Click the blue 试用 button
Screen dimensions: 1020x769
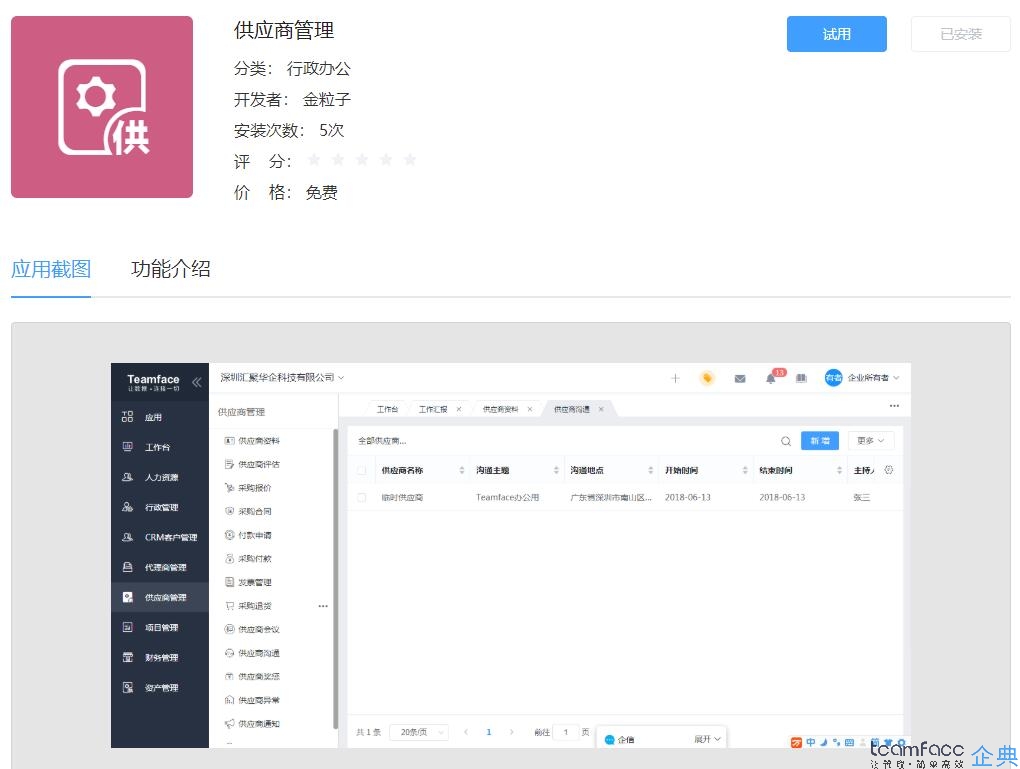coord(837,34)
